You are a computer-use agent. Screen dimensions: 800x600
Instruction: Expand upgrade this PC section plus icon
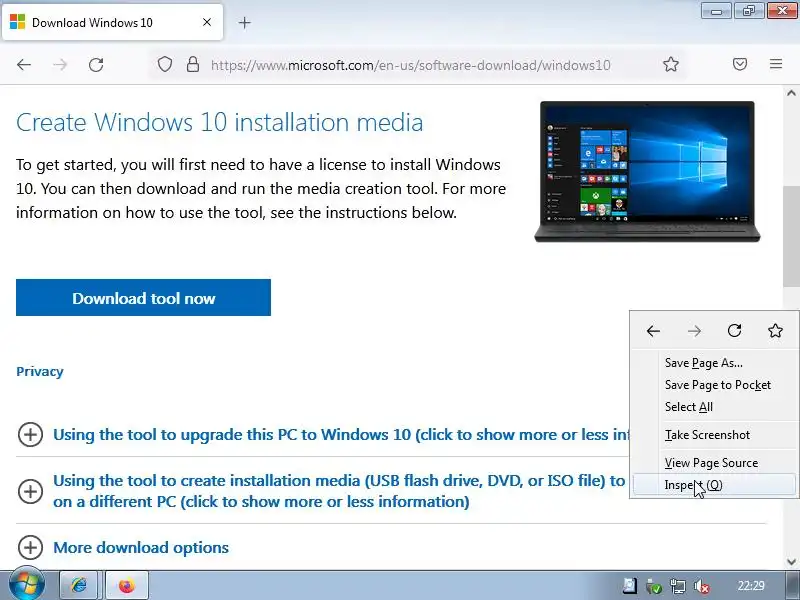click(x=30, y=435)
